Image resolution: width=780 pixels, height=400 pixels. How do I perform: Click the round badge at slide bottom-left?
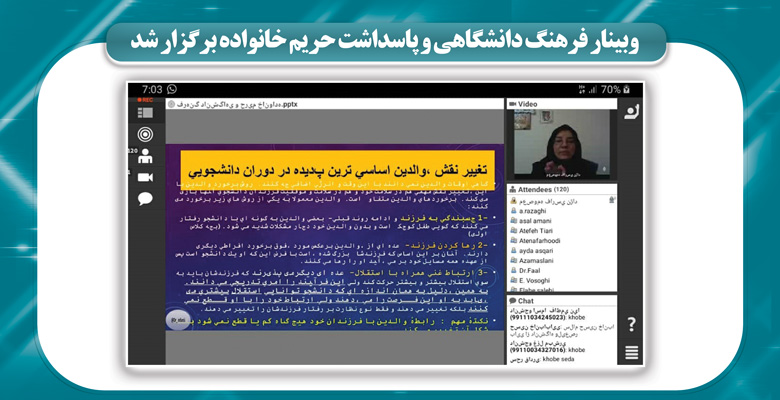pyautogui.click(x=178, y=321)
